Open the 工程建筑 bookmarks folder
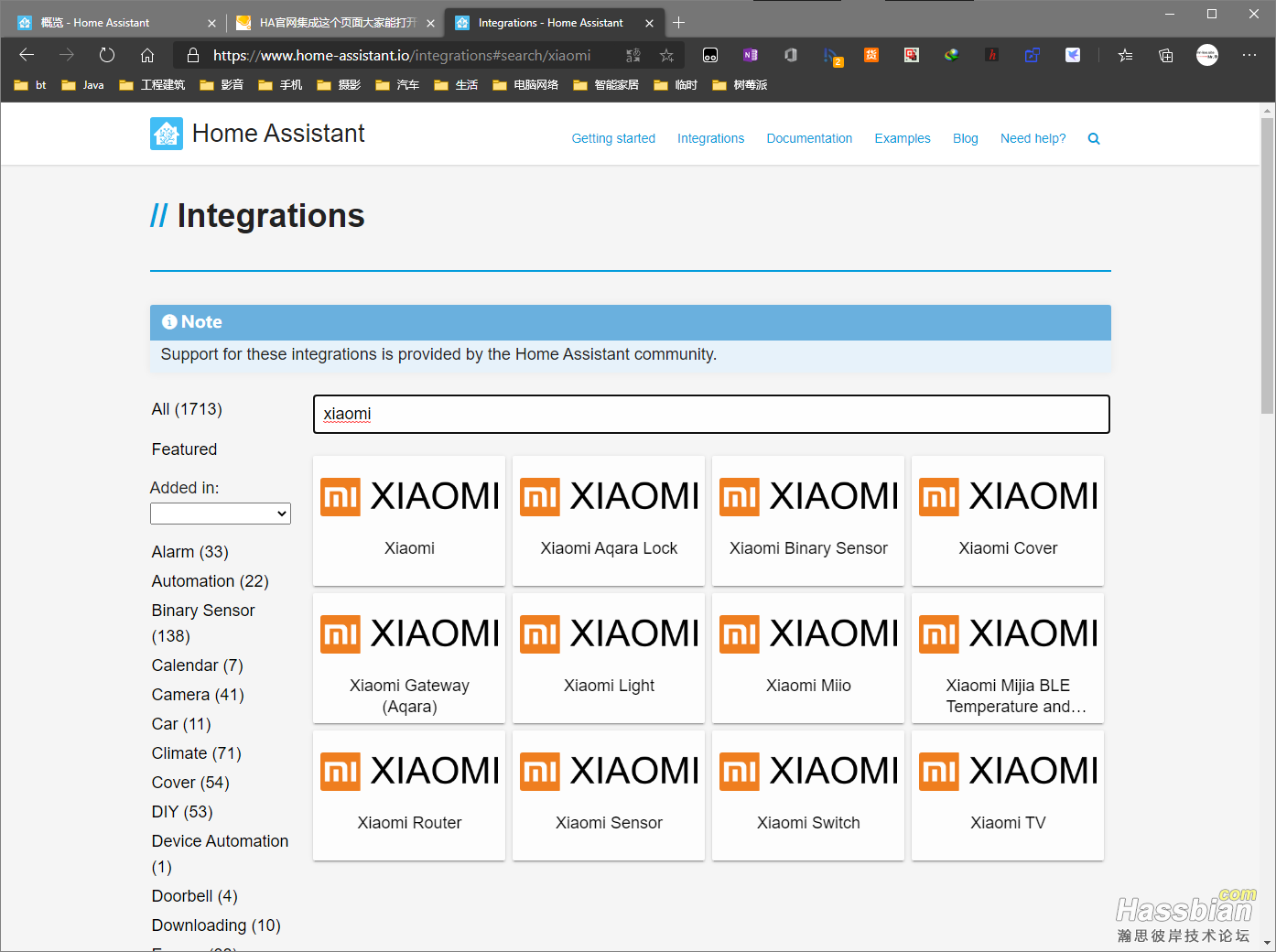 click(x=152, y=85)
